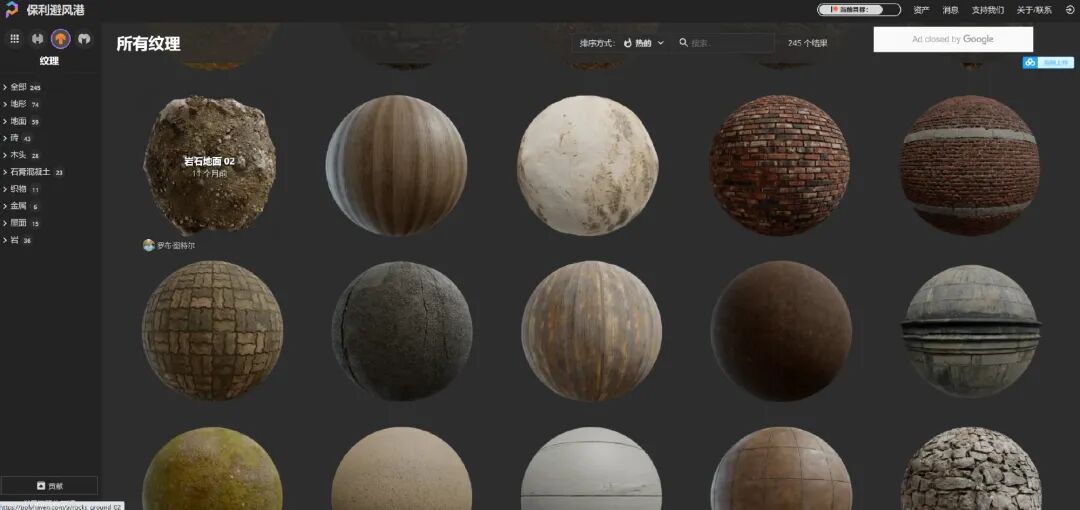Screen dimensions: 1080x510
Task: Expand the 金属 6 category
Action: (x=21, y=206)
